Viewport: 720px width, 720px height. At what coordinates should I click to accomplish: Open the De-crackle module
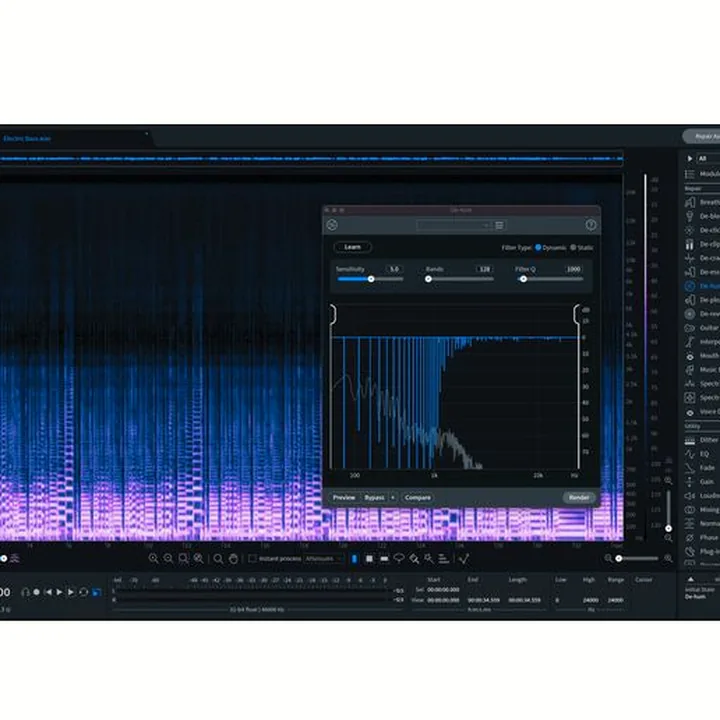702,258
